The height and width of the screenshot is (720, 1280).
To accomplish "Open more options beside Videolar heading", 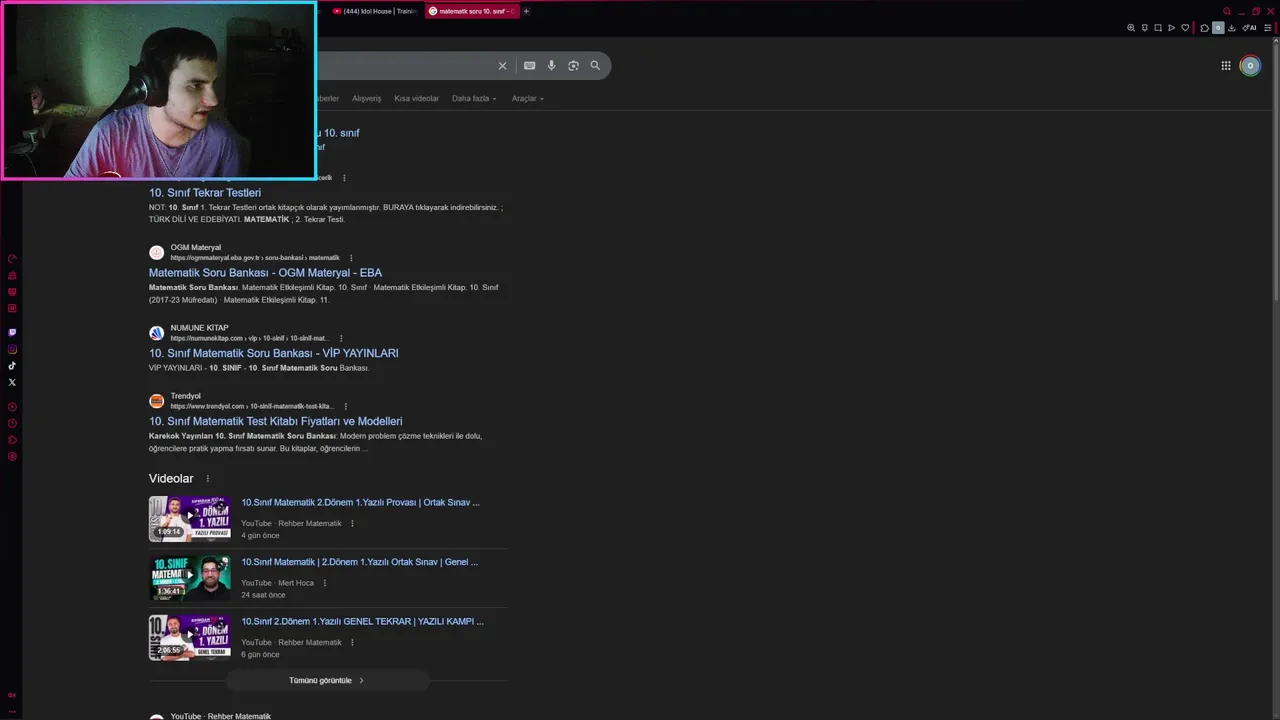I will tap(208, 479).
